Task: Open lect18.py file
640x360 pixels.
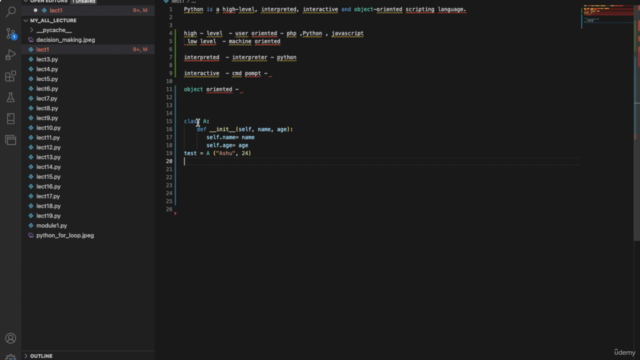Action: coord(48,207)
